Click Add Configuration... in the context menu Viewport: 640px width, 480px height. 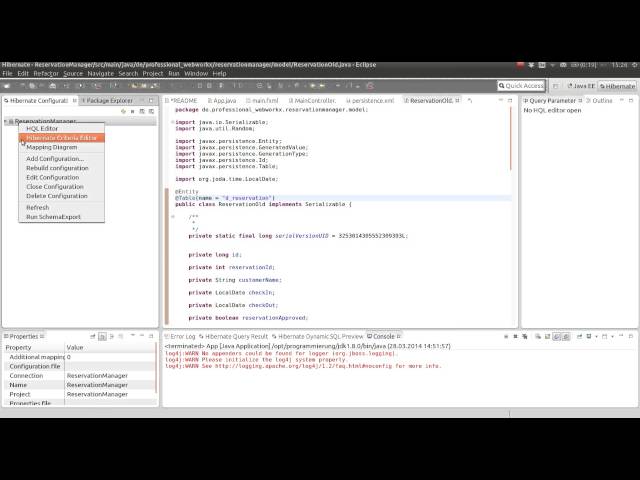55,159
